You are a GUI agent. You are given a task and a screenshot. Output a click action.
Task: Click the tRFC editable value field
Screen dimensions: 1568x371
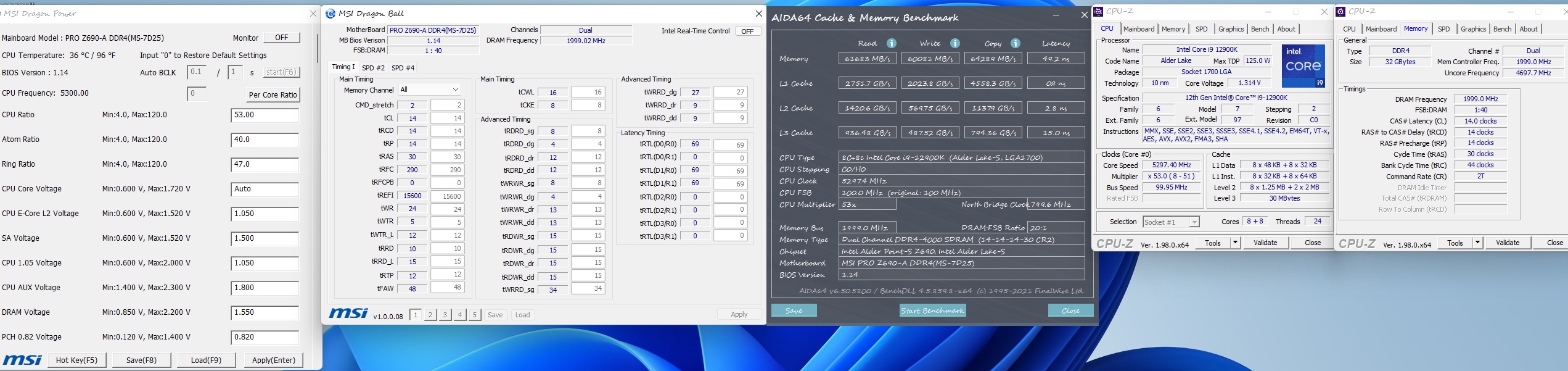(448, 170)
